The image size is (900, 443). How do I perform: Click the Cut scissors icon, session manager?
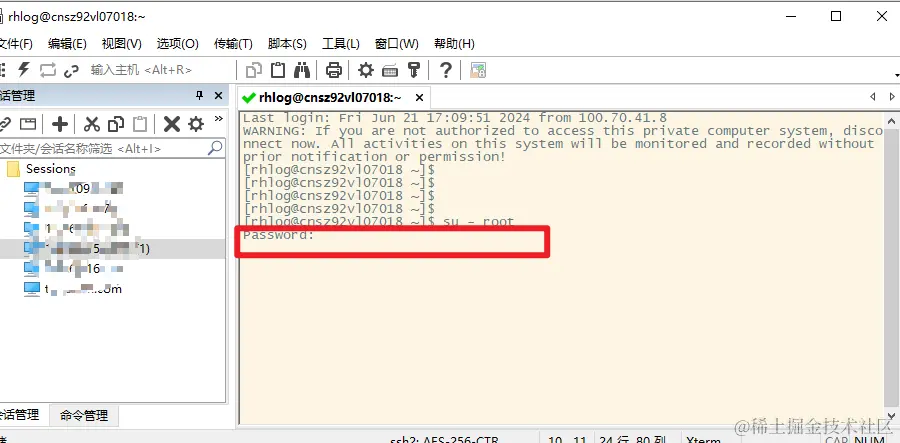[92, 124]
